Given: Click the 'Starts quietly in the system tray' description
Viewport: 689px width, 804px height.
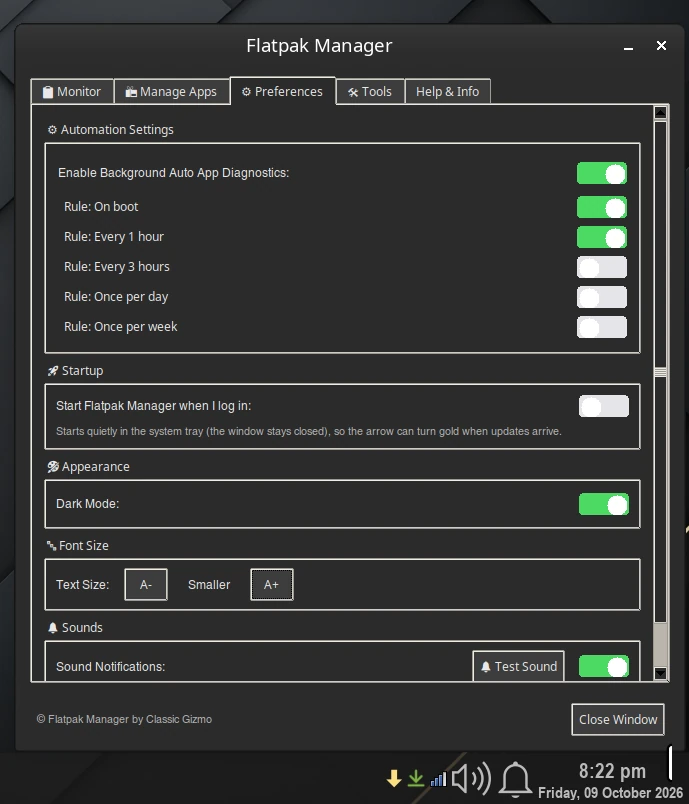Looking at the screenshot, I should [309, 431].
